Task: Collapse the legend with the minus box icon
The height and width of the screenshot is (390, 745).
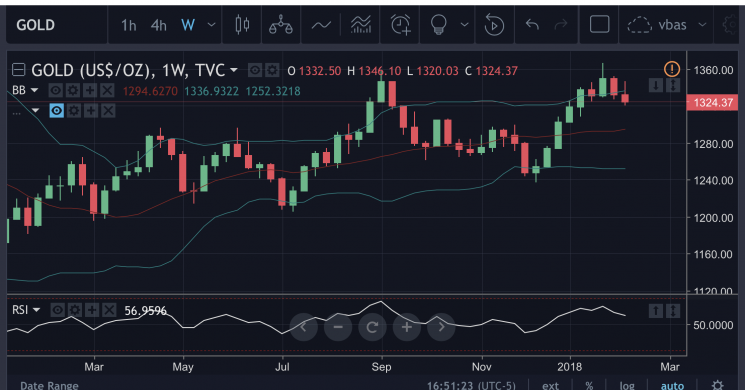Action: [x=19, y=70]
